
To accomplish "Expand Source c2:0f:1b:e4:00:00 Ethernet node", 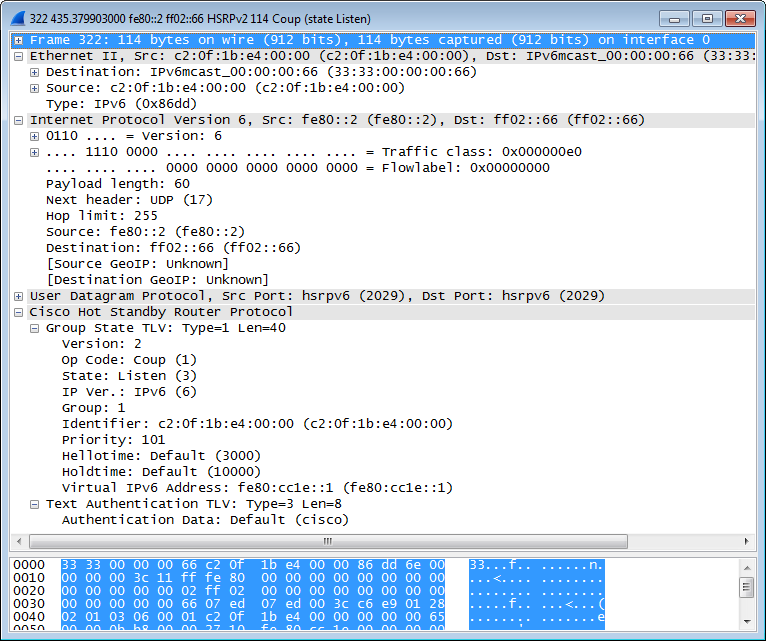I will pyautogui.click(x=34, y=88).
